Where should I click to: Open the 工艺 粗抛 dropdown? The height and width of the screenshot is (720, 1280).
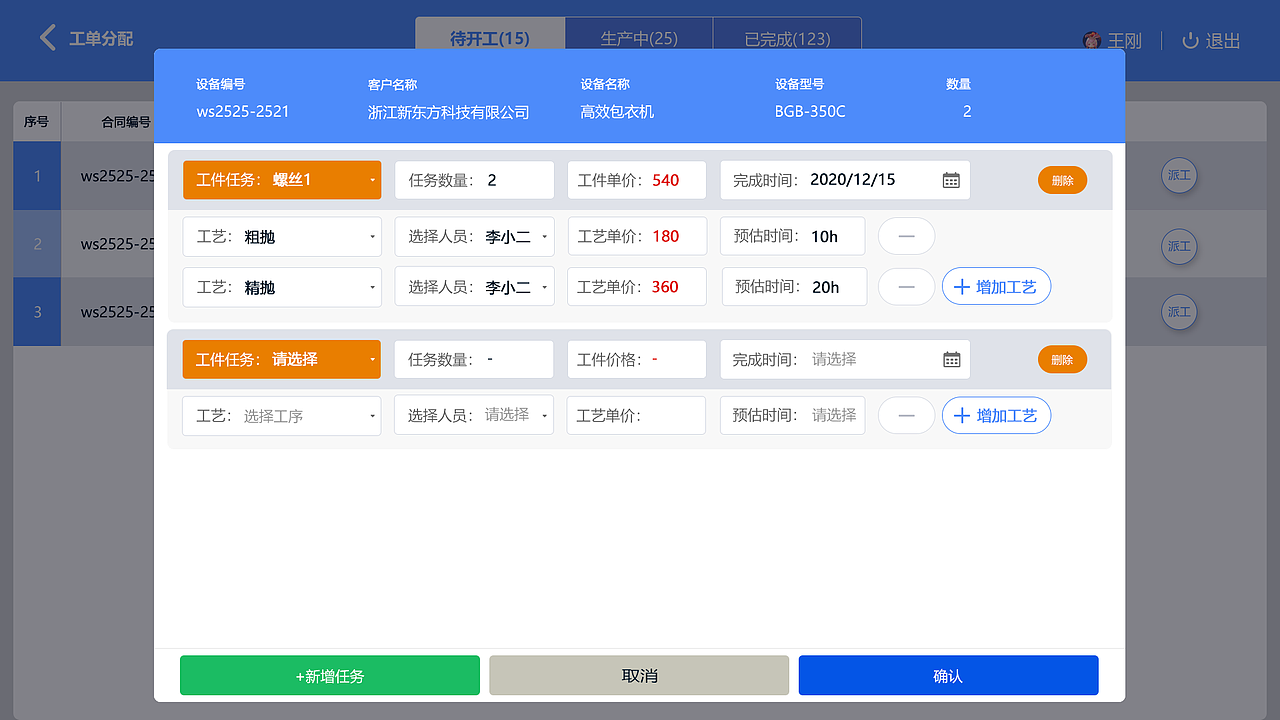[x=282, y=236]
